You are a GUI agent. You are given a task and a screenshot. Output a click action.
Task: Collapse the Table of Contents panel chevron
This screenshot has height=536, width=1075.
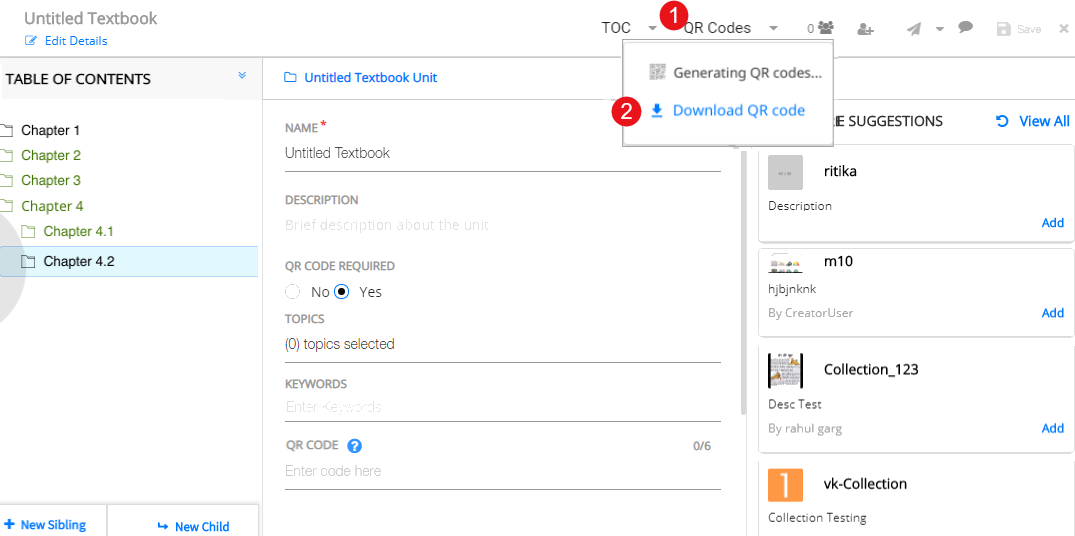(x=242, y=76)
